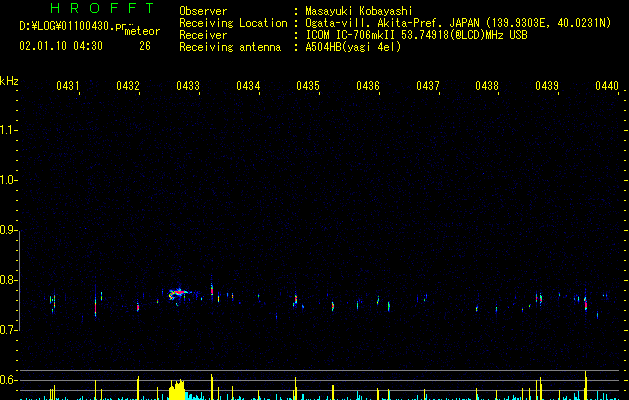The width and height of the screenshot is (629, 400).
Task: Click the 0.7 kHz axis label
Action: [x=8, y=330]
